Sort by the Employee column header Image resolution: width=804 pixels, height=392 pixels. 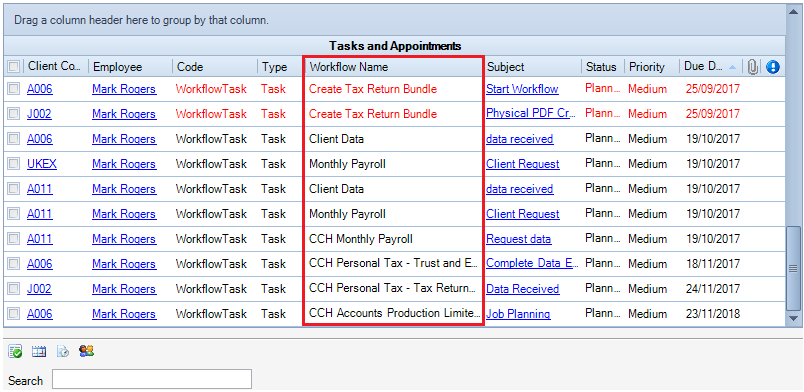coord(130,67)
